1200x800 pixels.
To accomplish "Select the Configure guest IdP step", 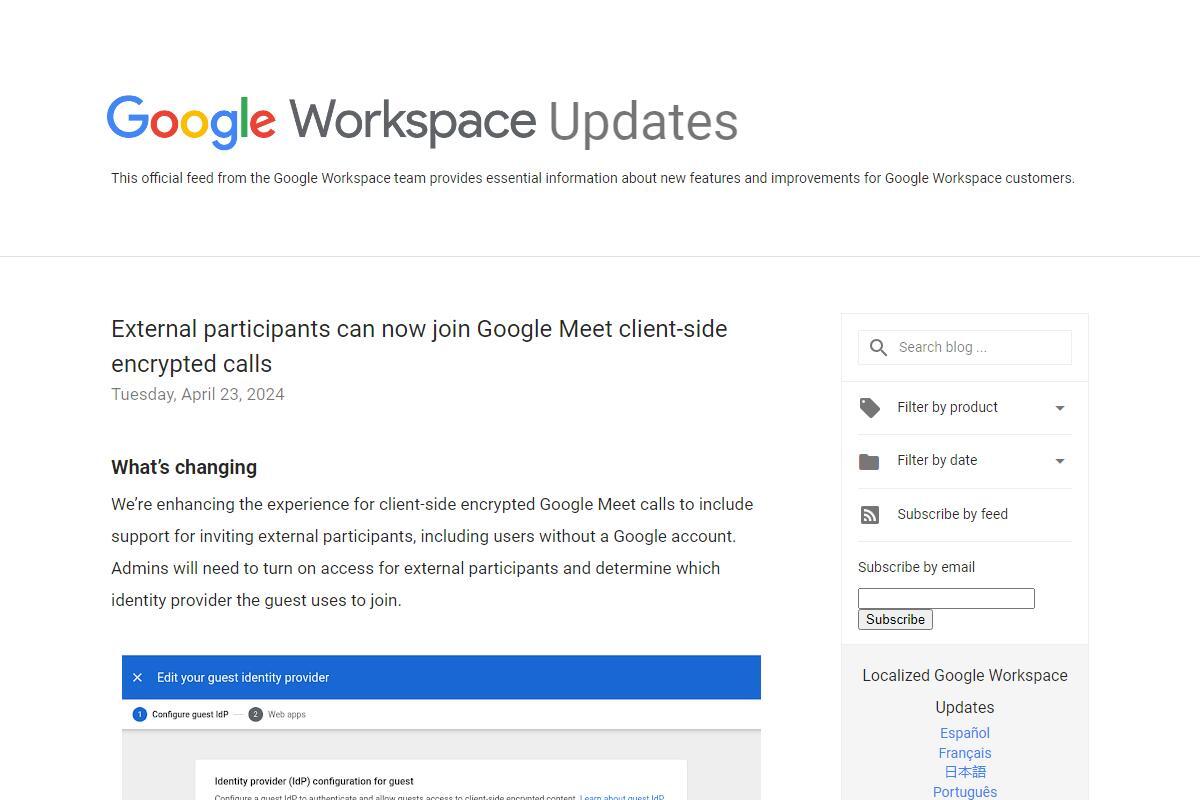I will coord(181,714).
